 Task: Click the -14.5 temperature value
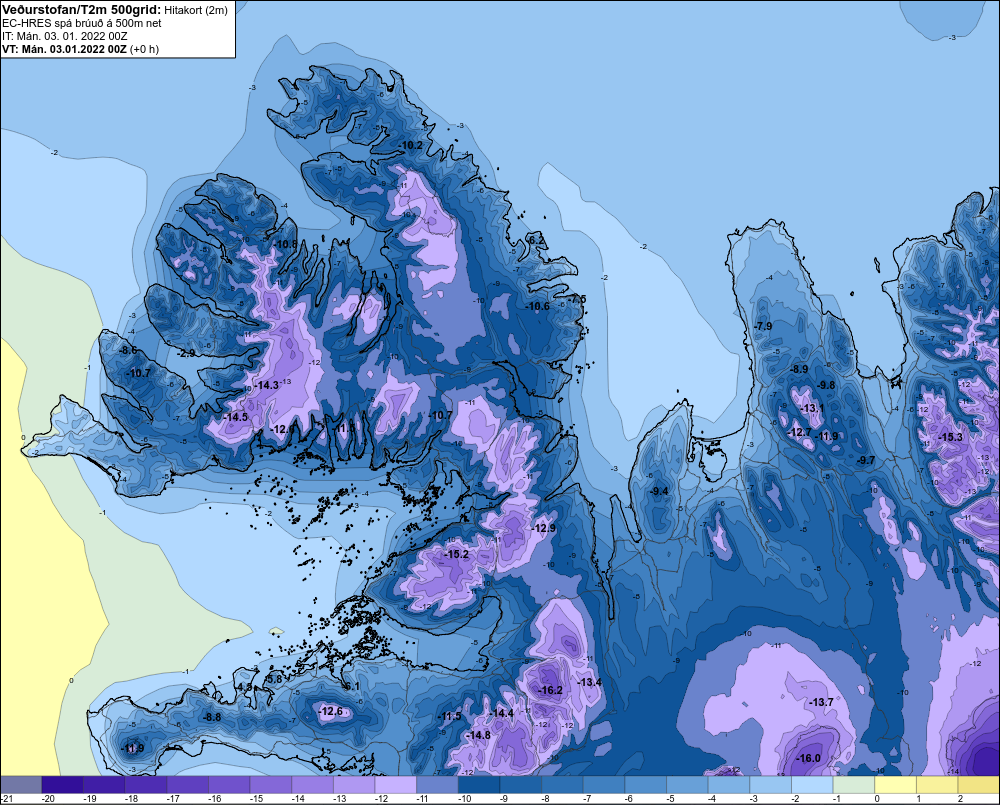tap(235, 417)
